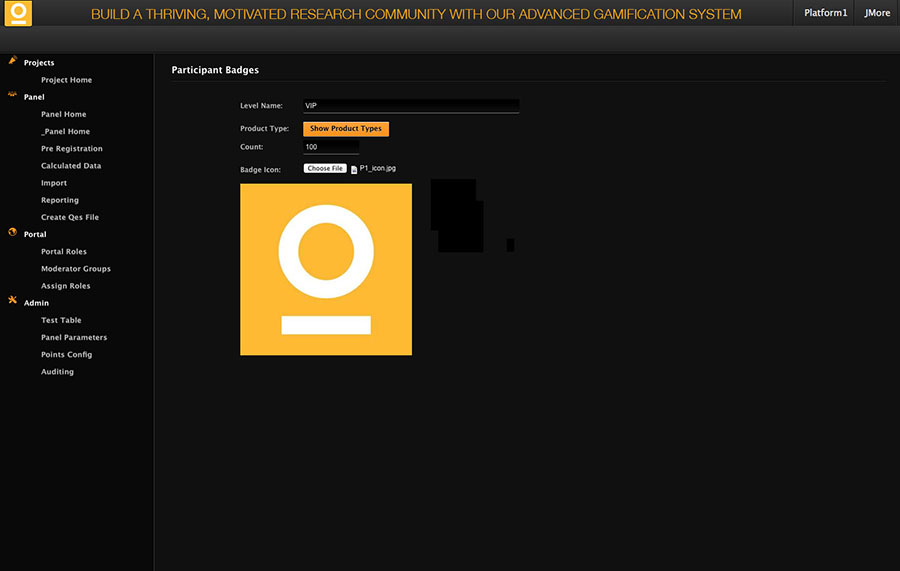Click the orange logo in the header
The height and width of the screenshot is (571, 900).
tap(18, 14)
